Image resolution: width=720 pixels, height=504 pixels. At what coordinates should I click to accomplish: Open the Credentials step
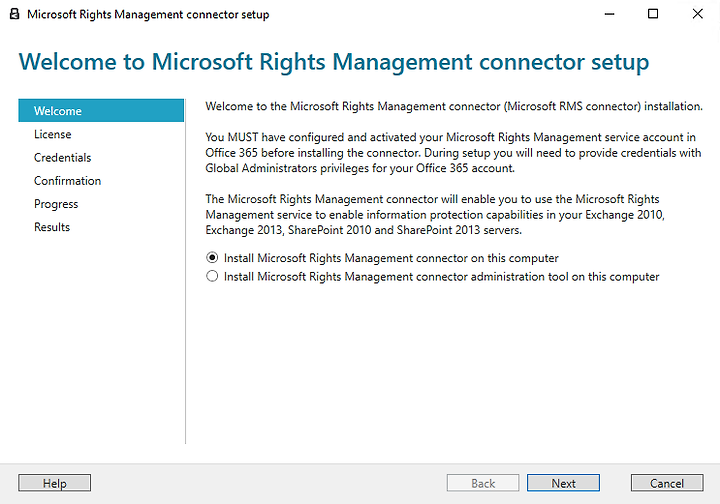62,157
